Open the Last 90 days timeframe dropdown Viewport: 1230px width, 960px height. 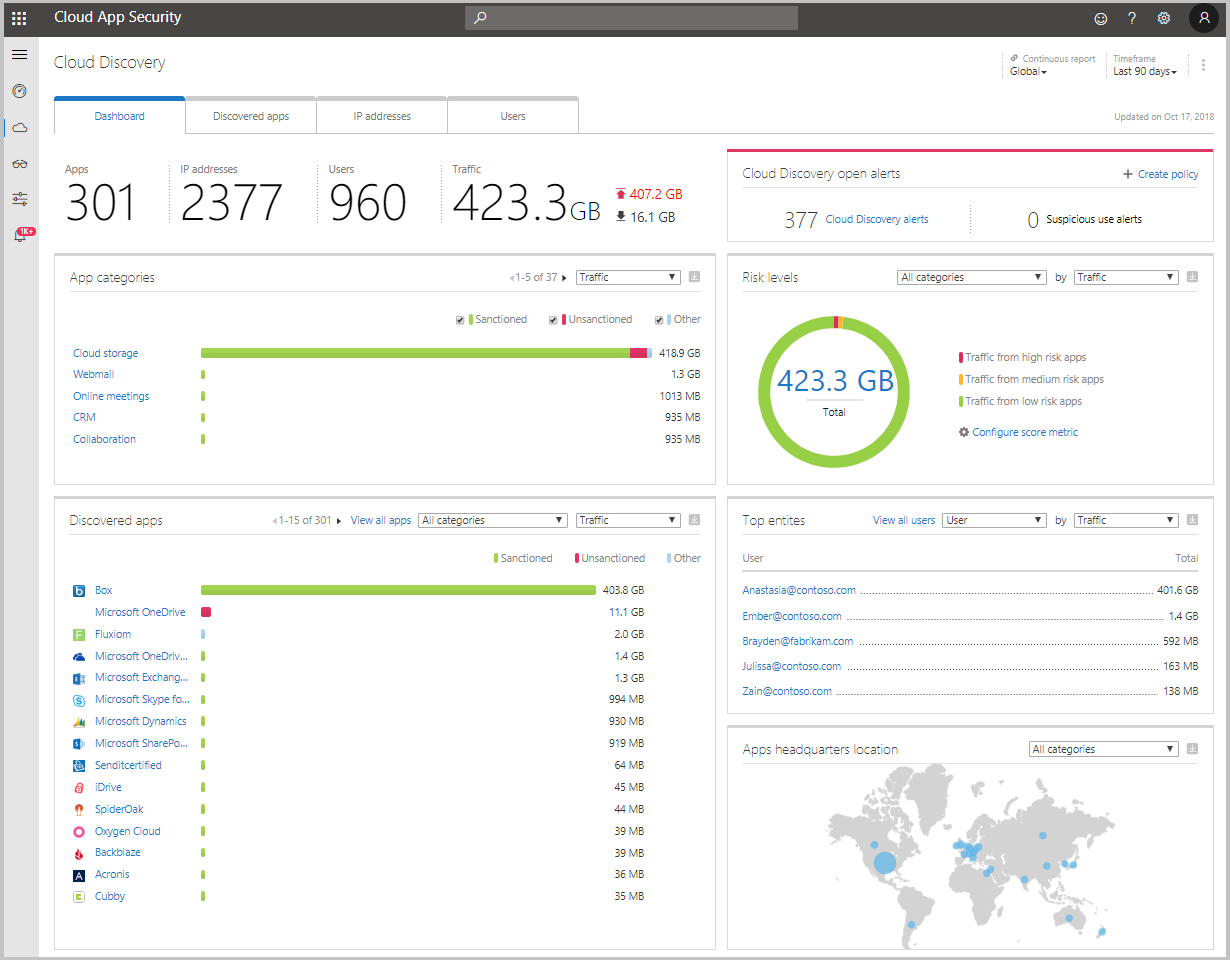point(1143,71)
